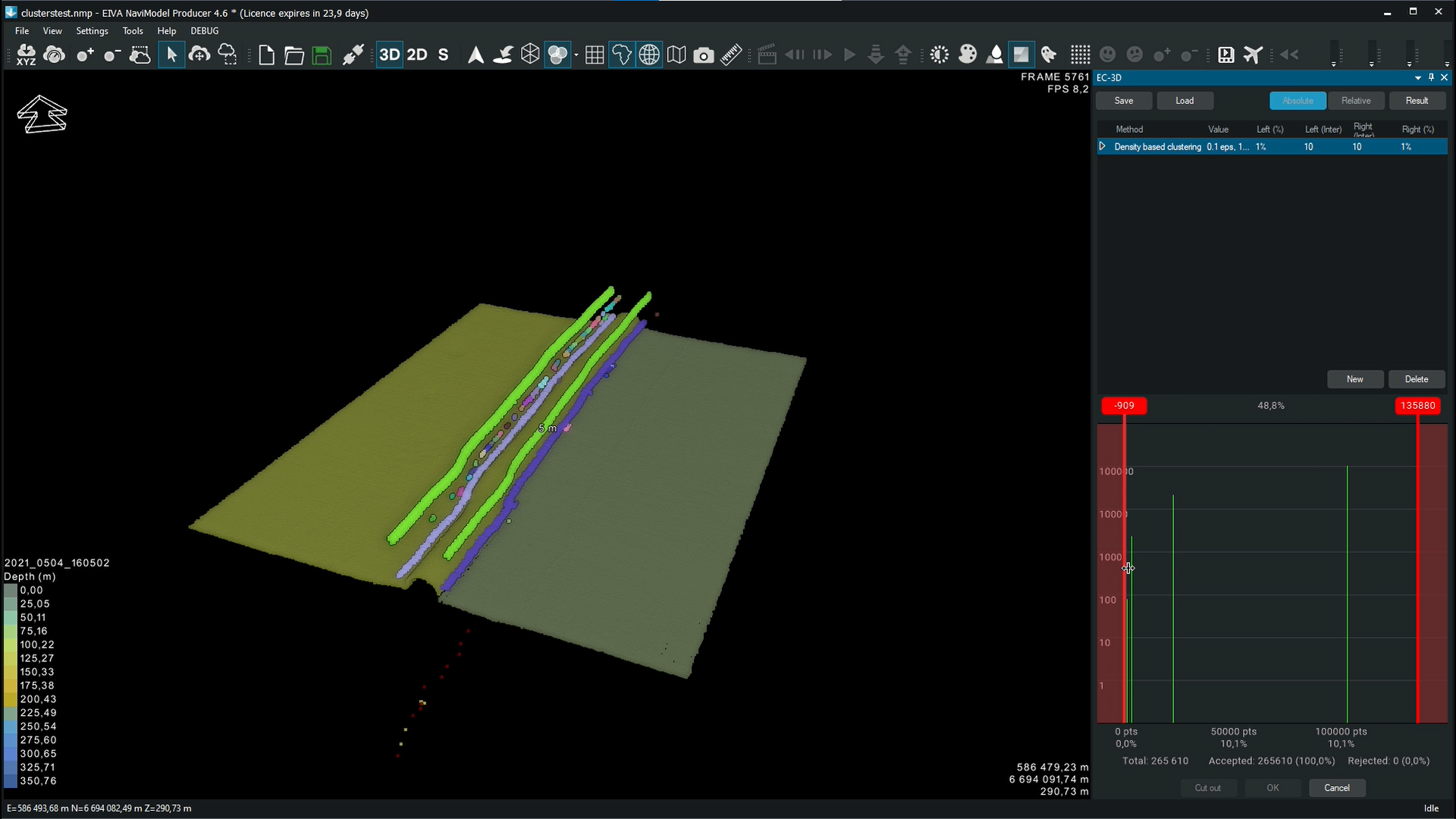Image resolution: width=1456 pixels, height=819 pixels.
Task: Toggle the grid display icon
Action: [x=595, y=55]
